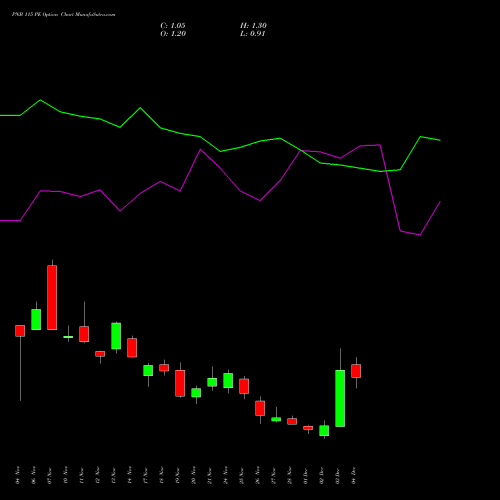
Task: Select the green candlestick above 24 Nov
Action: 228,380
